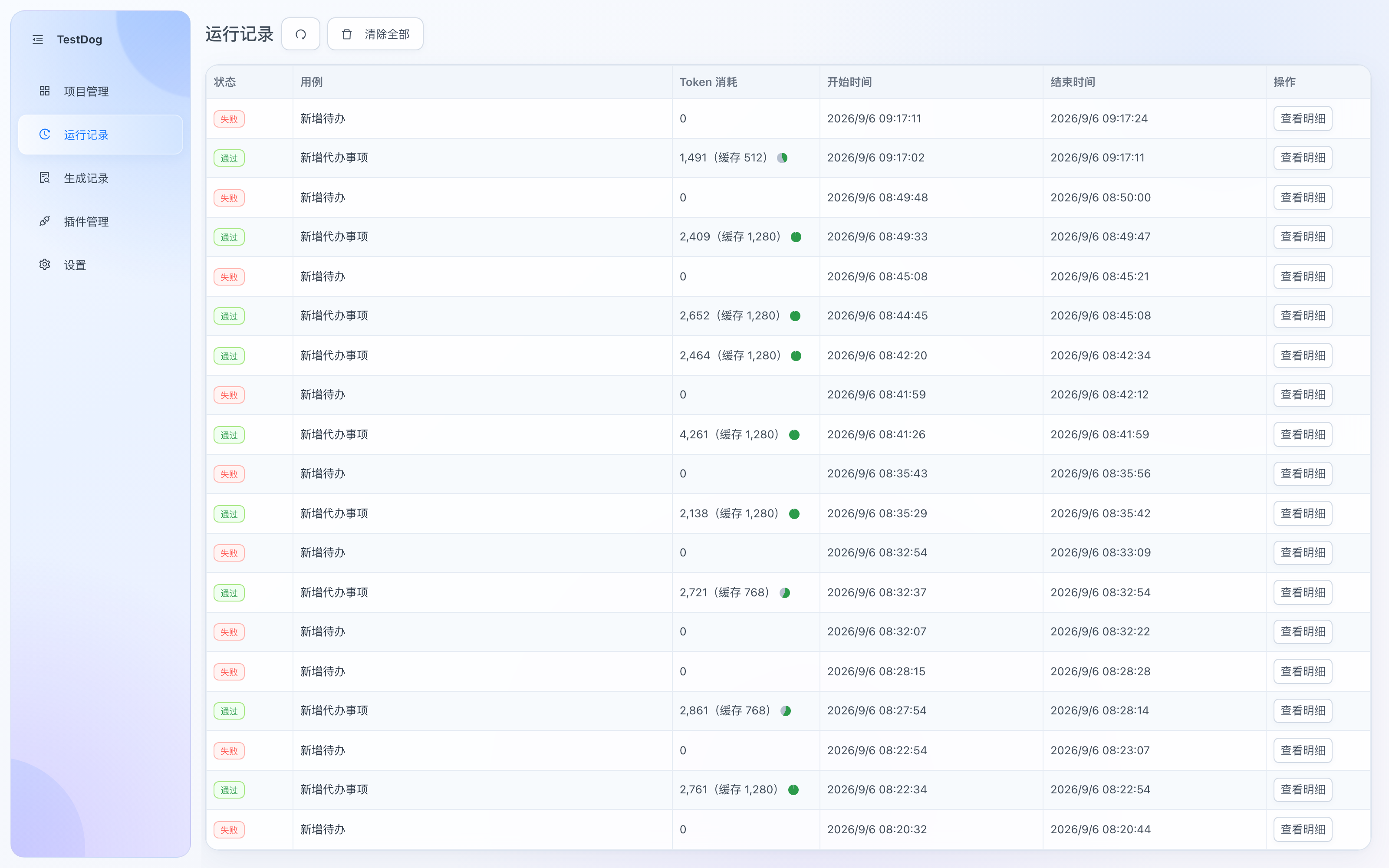
Task: Click the cache pie icon beside 2,138 tokens
Action: (794, 514)
